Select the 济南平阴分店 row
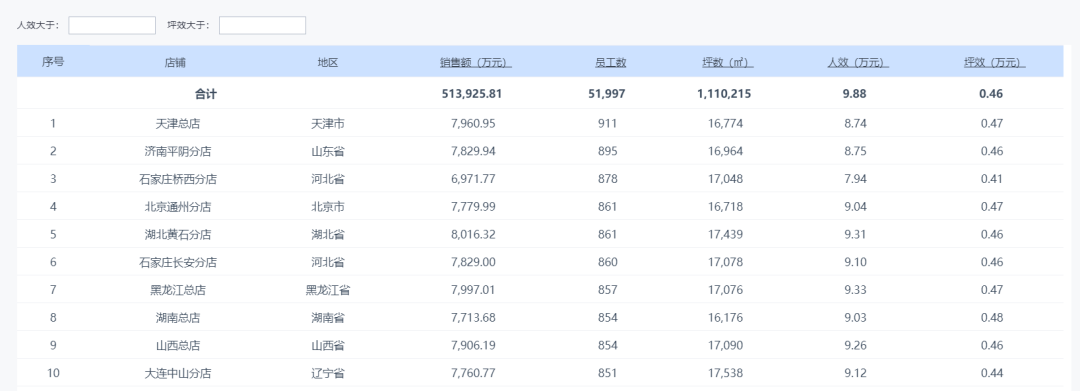This screenshot has height=391, width=1080. pyautogui.click(x=540, y=151)
